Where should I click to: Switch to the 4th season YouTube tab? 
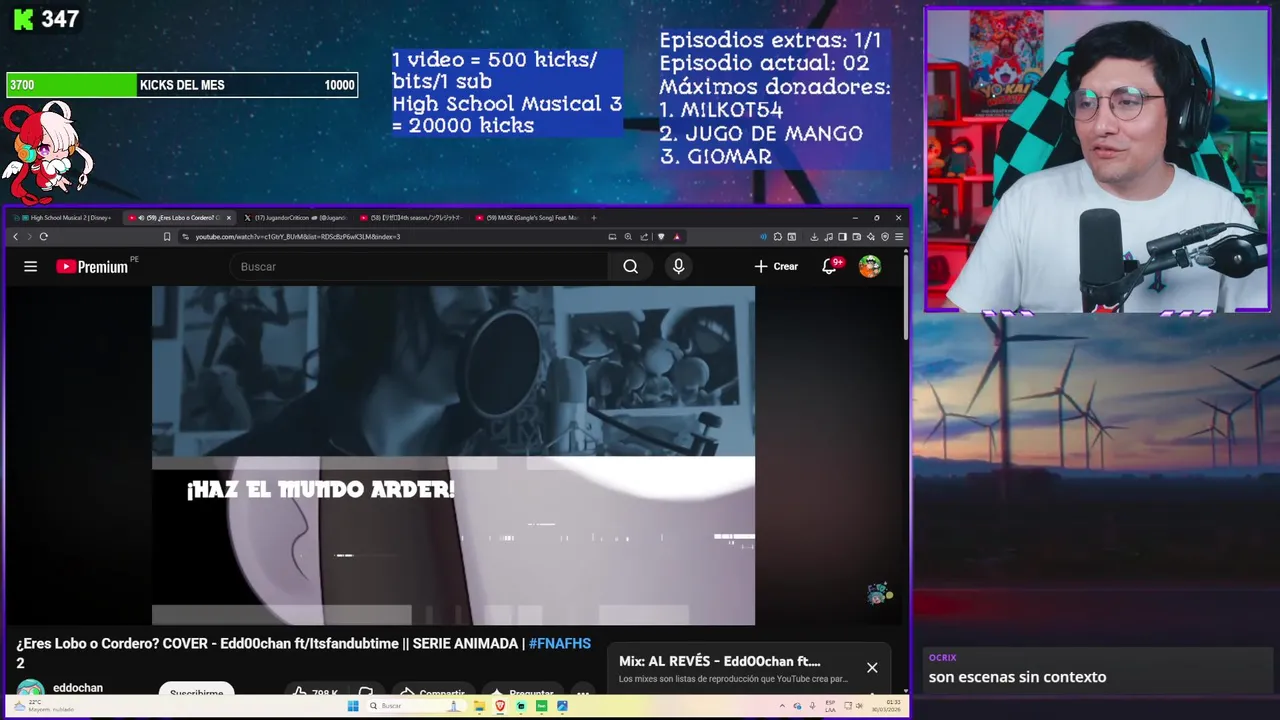click(412, 217)
